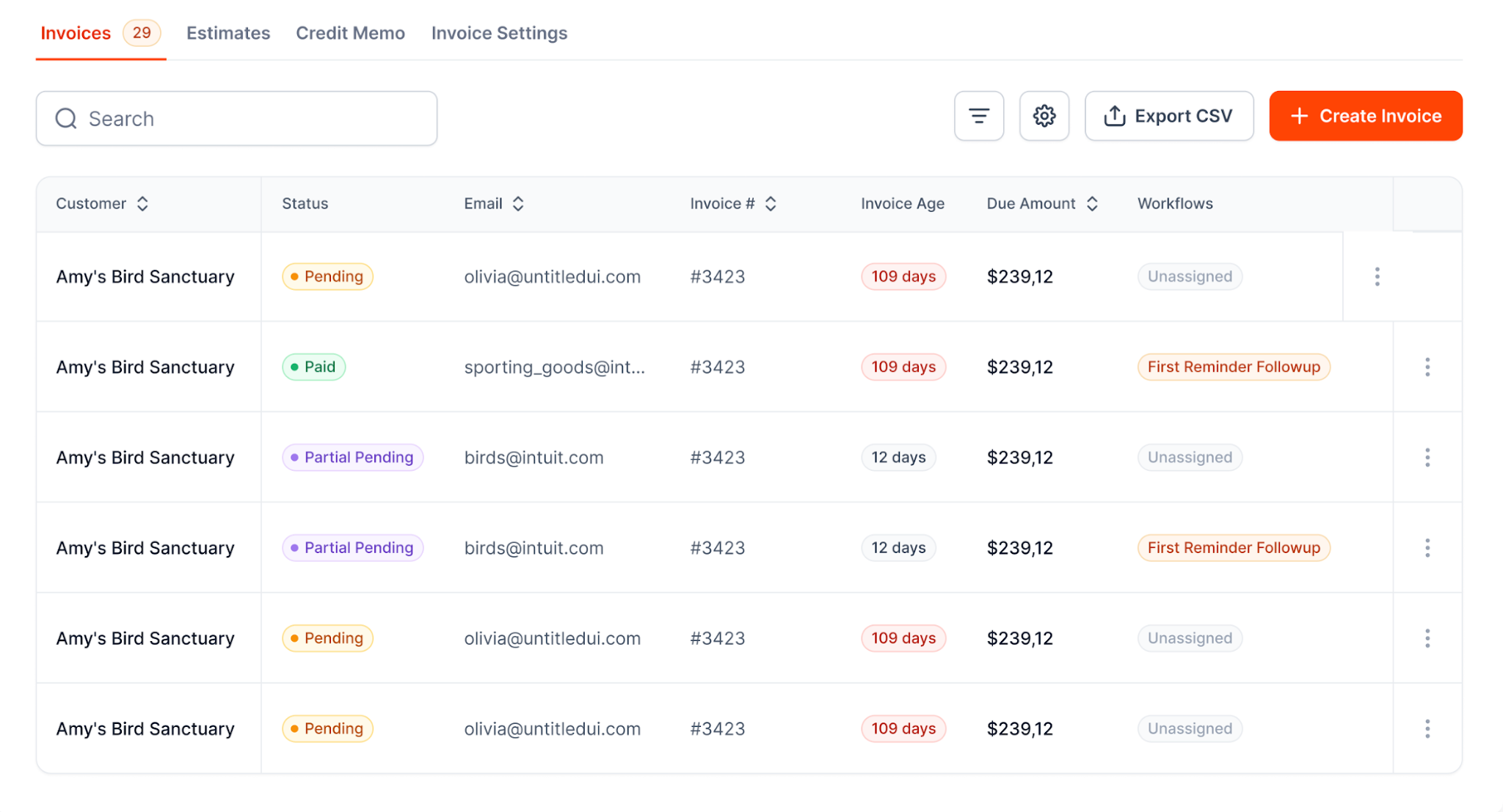This screenshot has width=1503, height=812.
Task: Open kebab menu for second Partial Pending row
Action: [x=1427, y=548]
